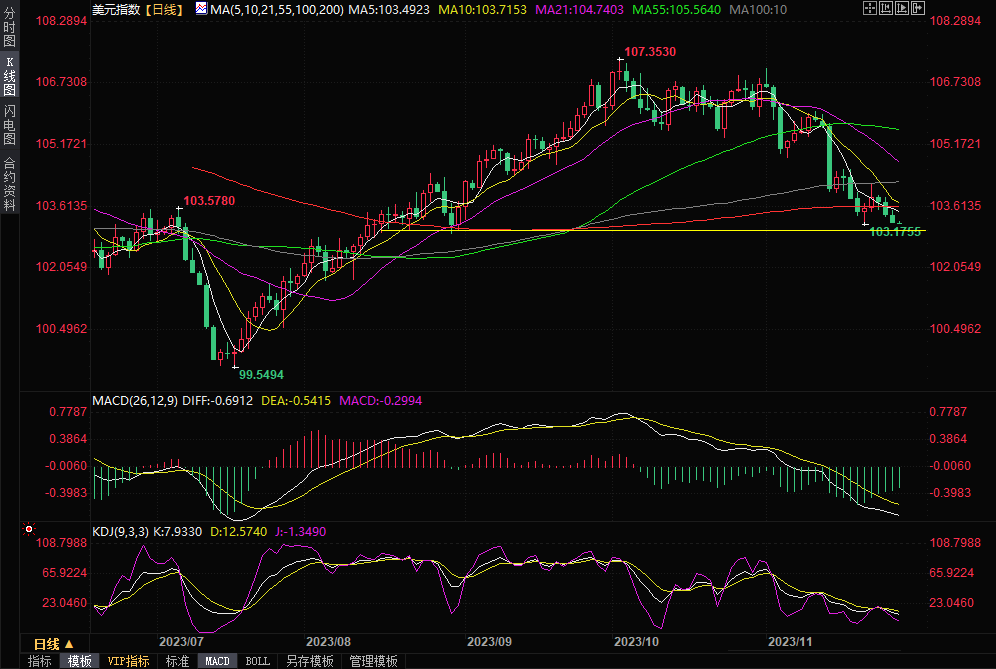Click the MA indicator chart icon
This screenshot has height=669, width=996.
coord(201,9)
